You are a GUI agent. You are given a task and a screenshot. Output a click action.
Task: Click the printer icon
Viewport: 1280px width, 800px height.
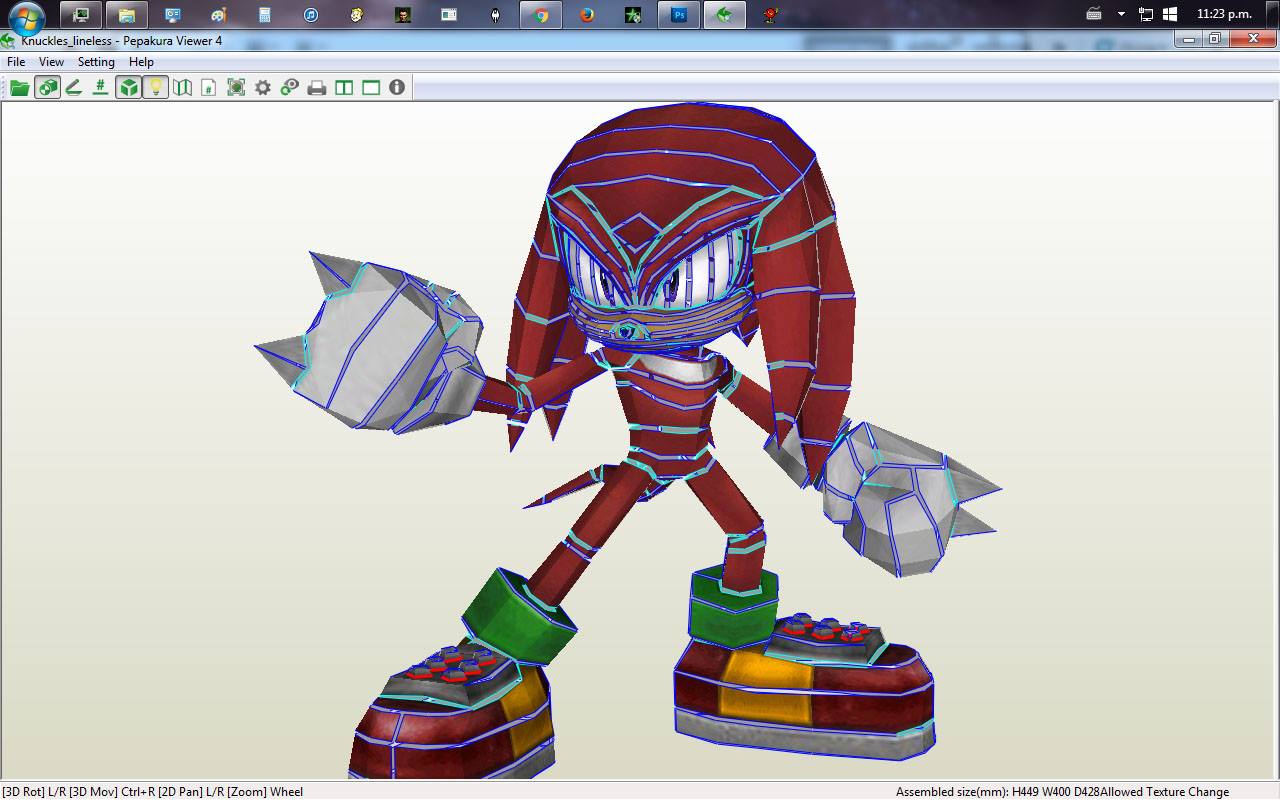tap(317, 88)
